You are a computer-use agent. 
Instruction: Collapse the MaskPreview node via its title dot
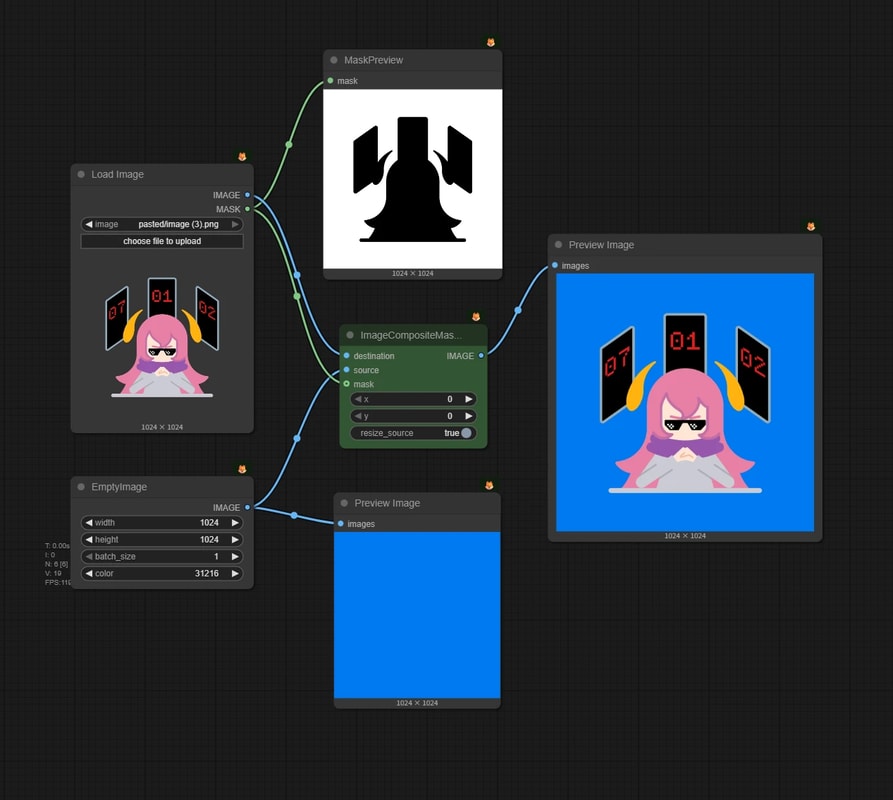[334, 60]
